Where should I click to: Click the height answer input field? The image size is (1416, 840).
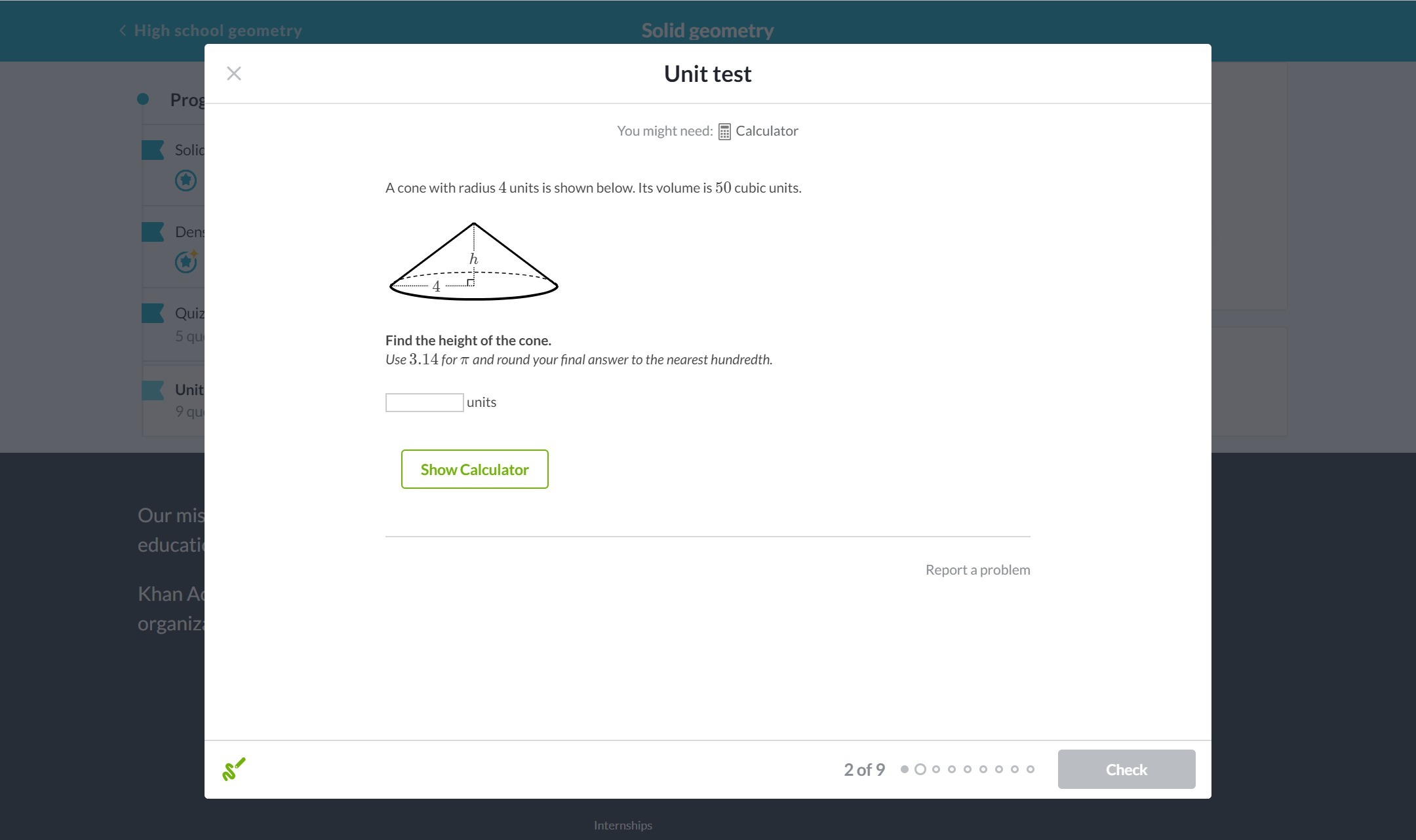tap(424, 402)
